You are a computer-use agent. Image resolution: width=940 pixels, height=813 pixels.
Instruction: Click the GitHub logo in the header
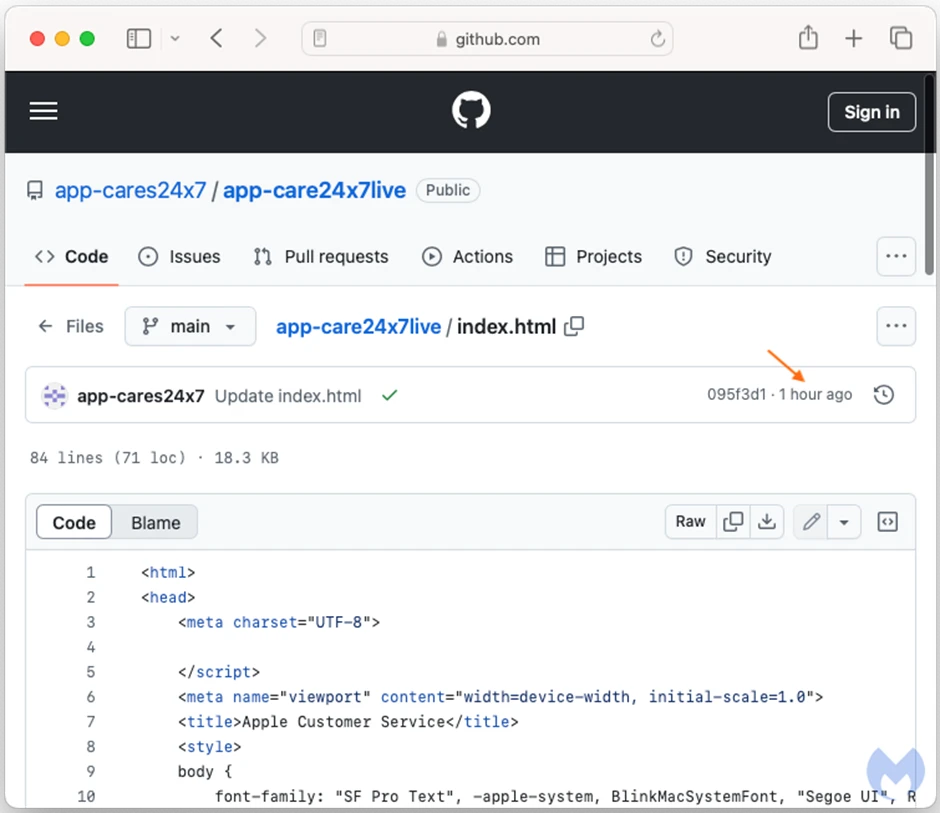click(470, 110)
